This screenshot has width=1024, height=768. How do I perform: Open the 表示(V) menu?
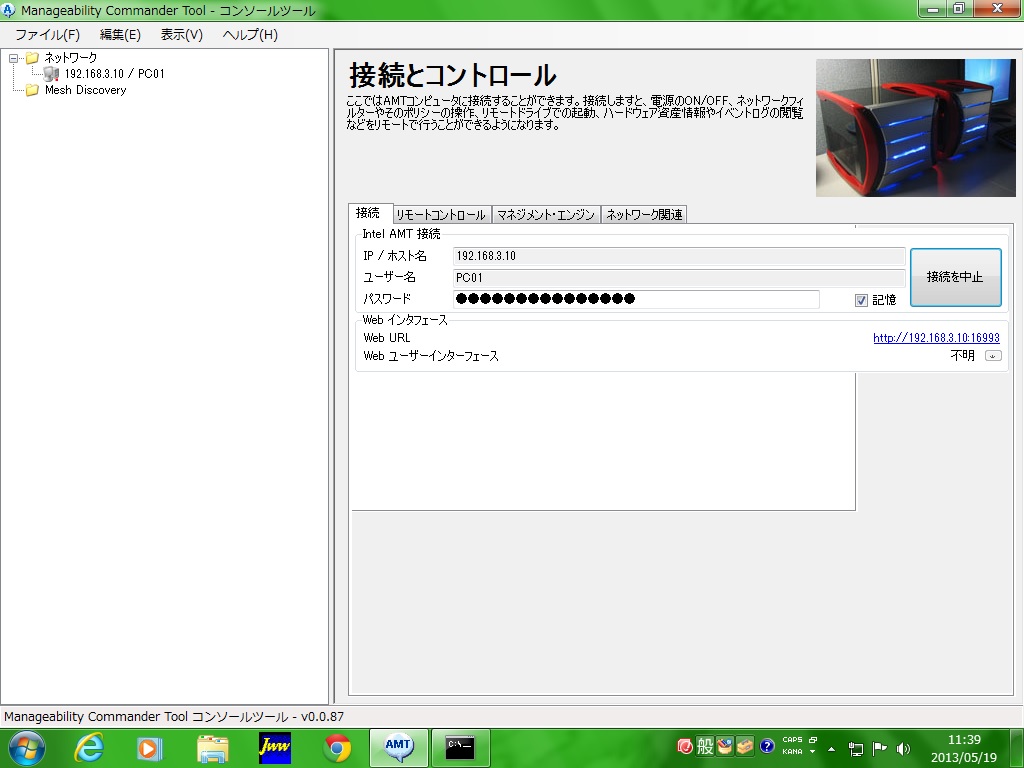[182, 35]
